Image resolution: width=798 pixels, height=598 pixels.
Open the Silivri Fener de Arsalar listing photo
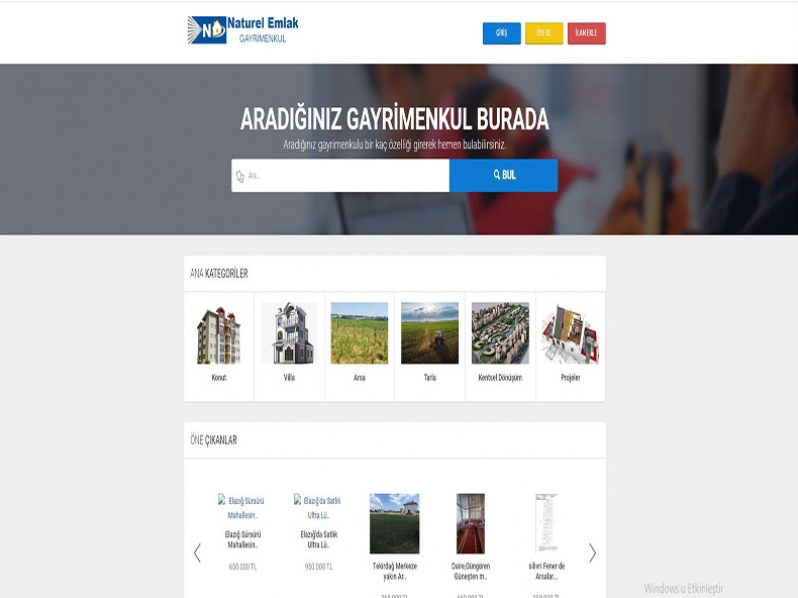[x=546, y=524]
